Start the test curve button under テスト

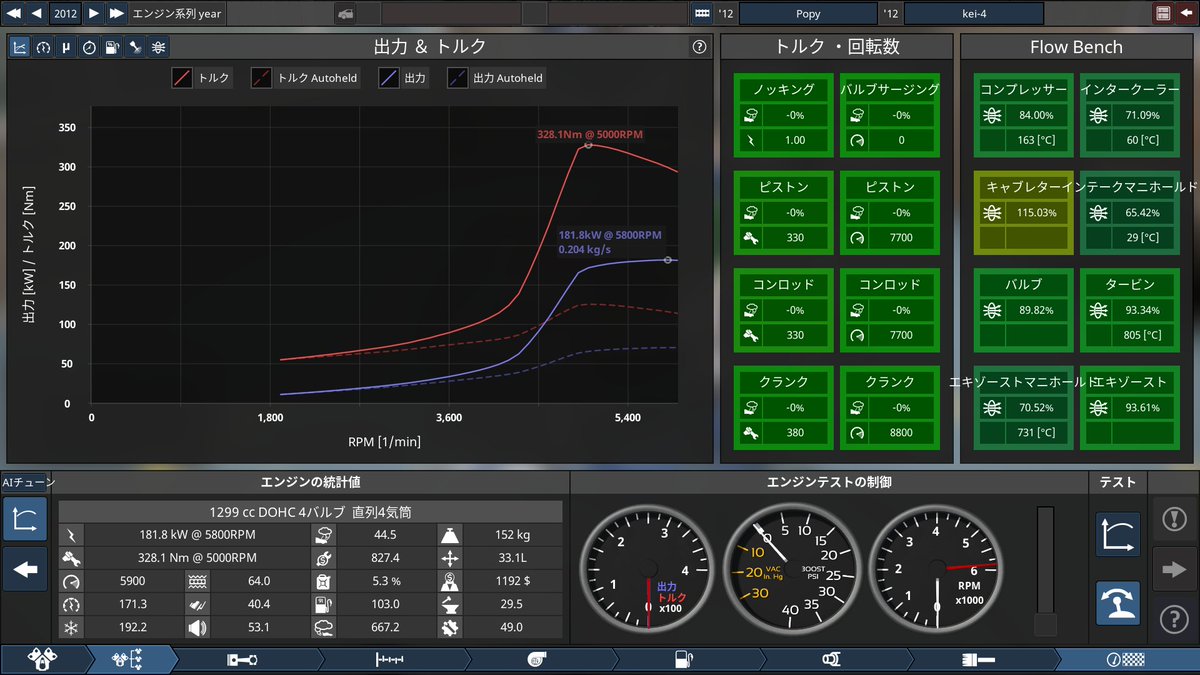pyautogui.click(x=1118, y=535)
